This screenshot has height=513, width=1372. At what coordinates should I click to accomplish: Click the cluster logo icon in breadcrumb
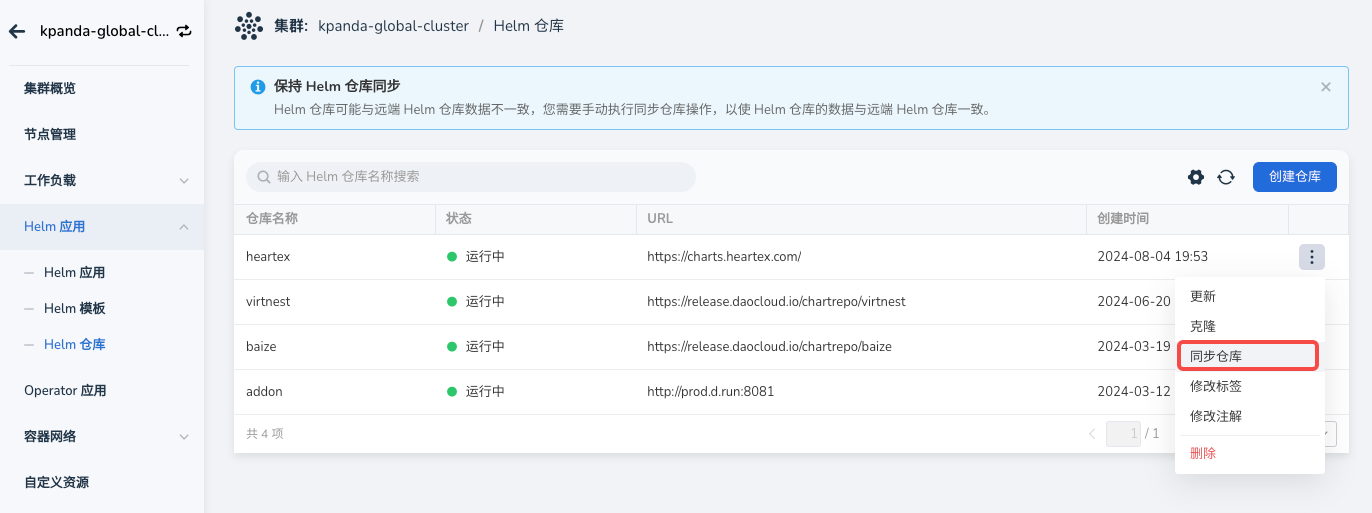(x=248, y=26)
